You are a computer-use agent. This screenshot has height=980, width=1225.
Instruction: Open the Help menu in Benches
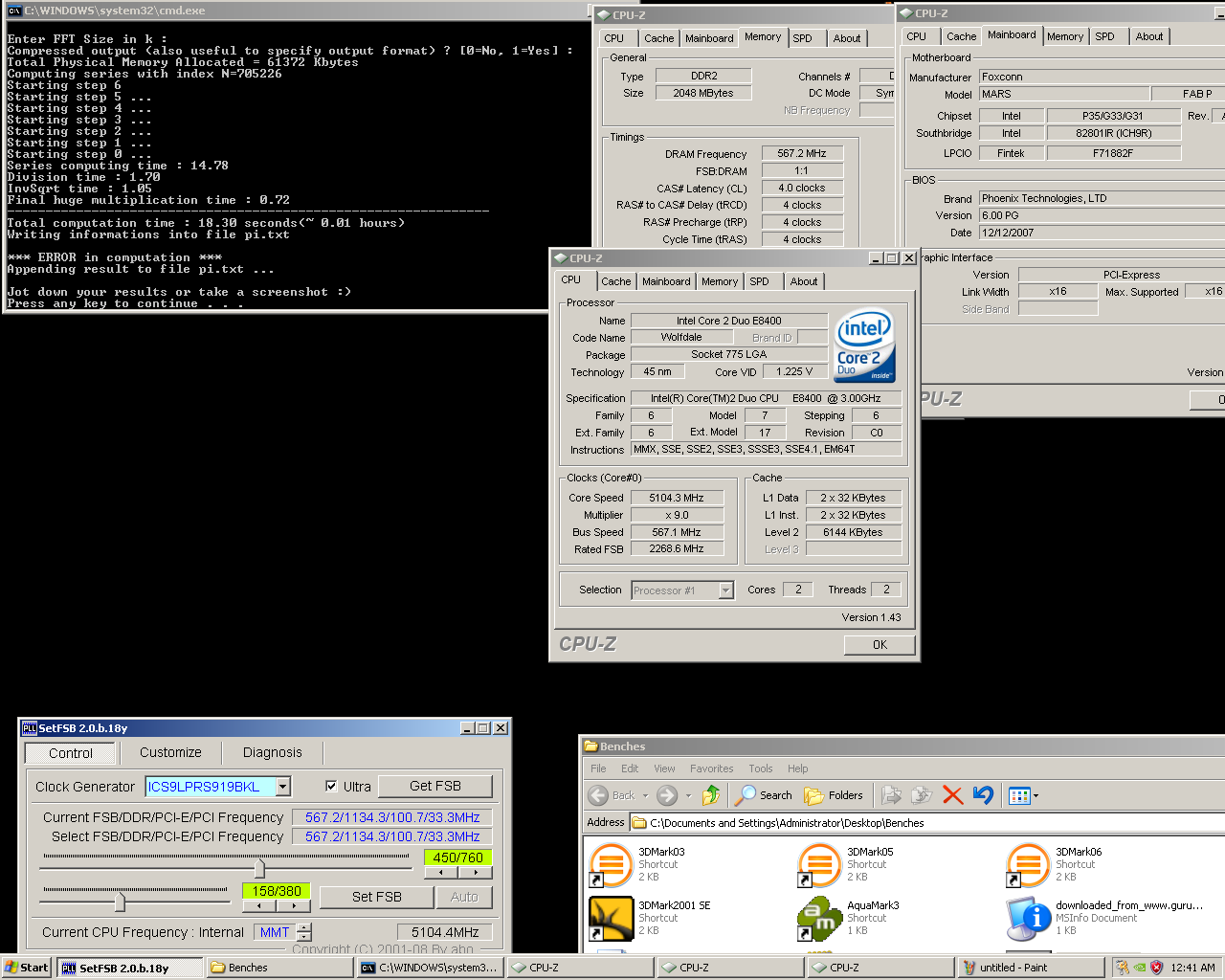pyautogui.click(x=798, y=768)
